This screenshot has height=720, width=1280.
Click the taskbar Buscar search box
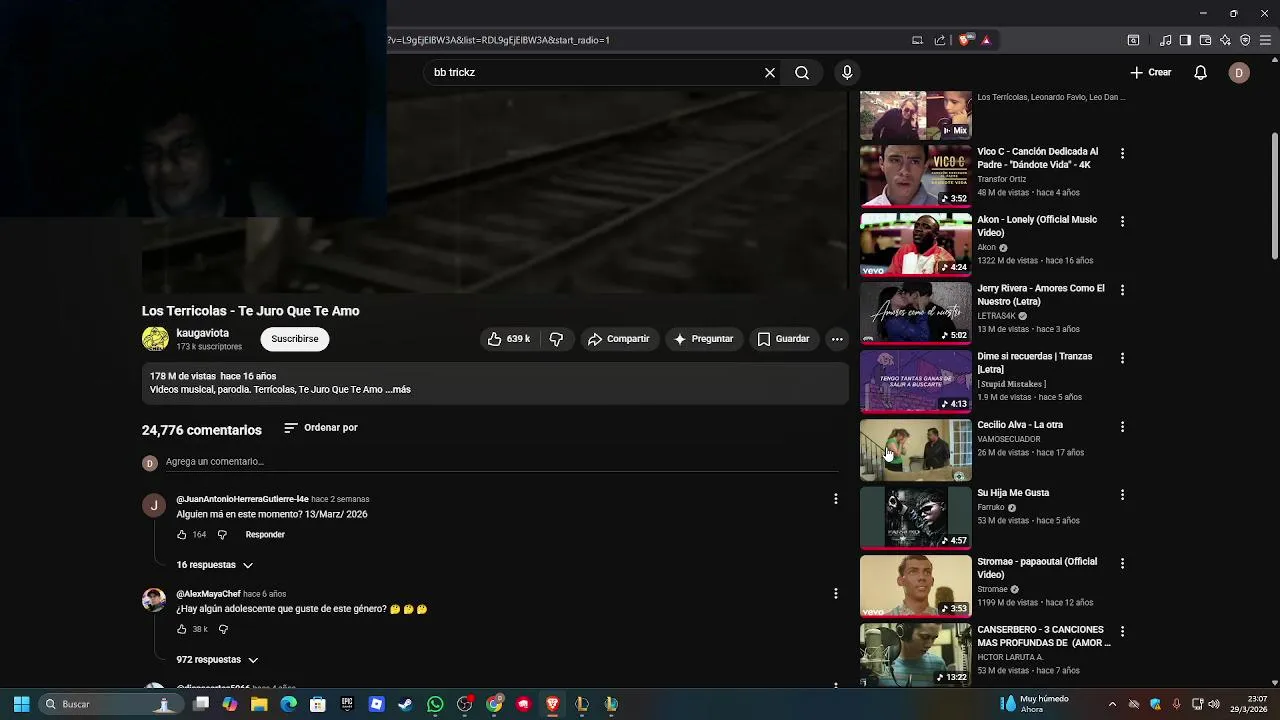(x=109, y=704)
